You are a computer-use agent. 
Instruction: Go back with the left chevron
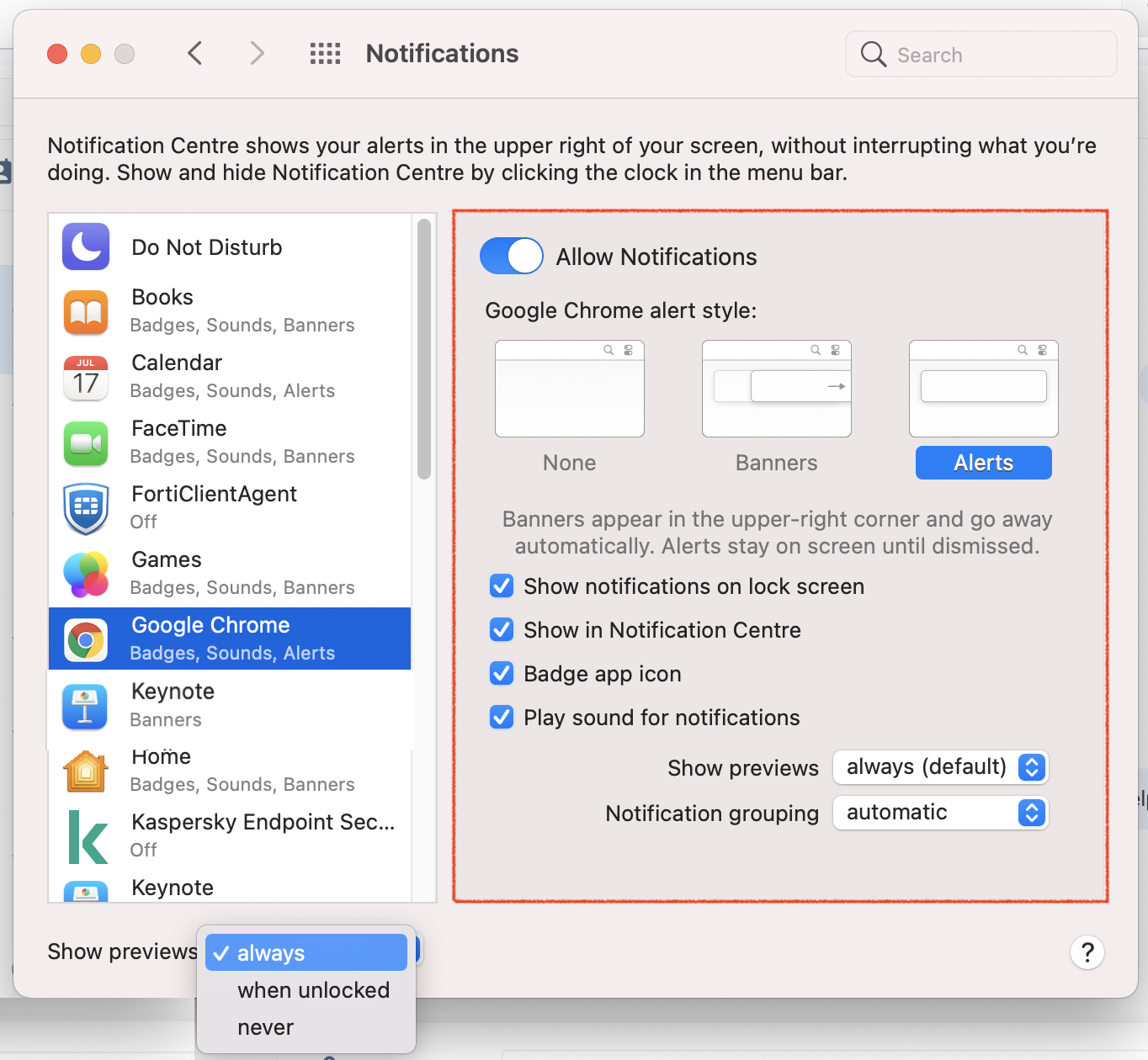click(x=194, y=54)
